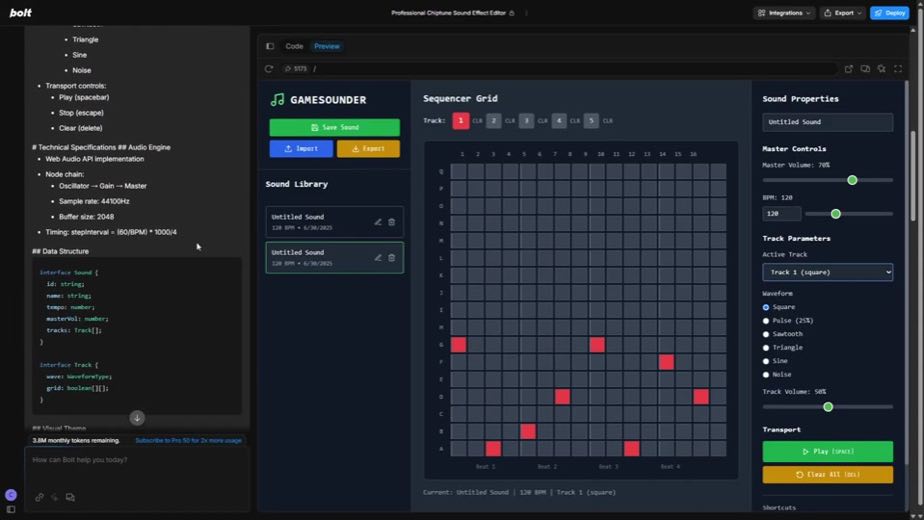Reload the preview with the refresh icon
The image size is (924, 520).
tap(269, 69)
